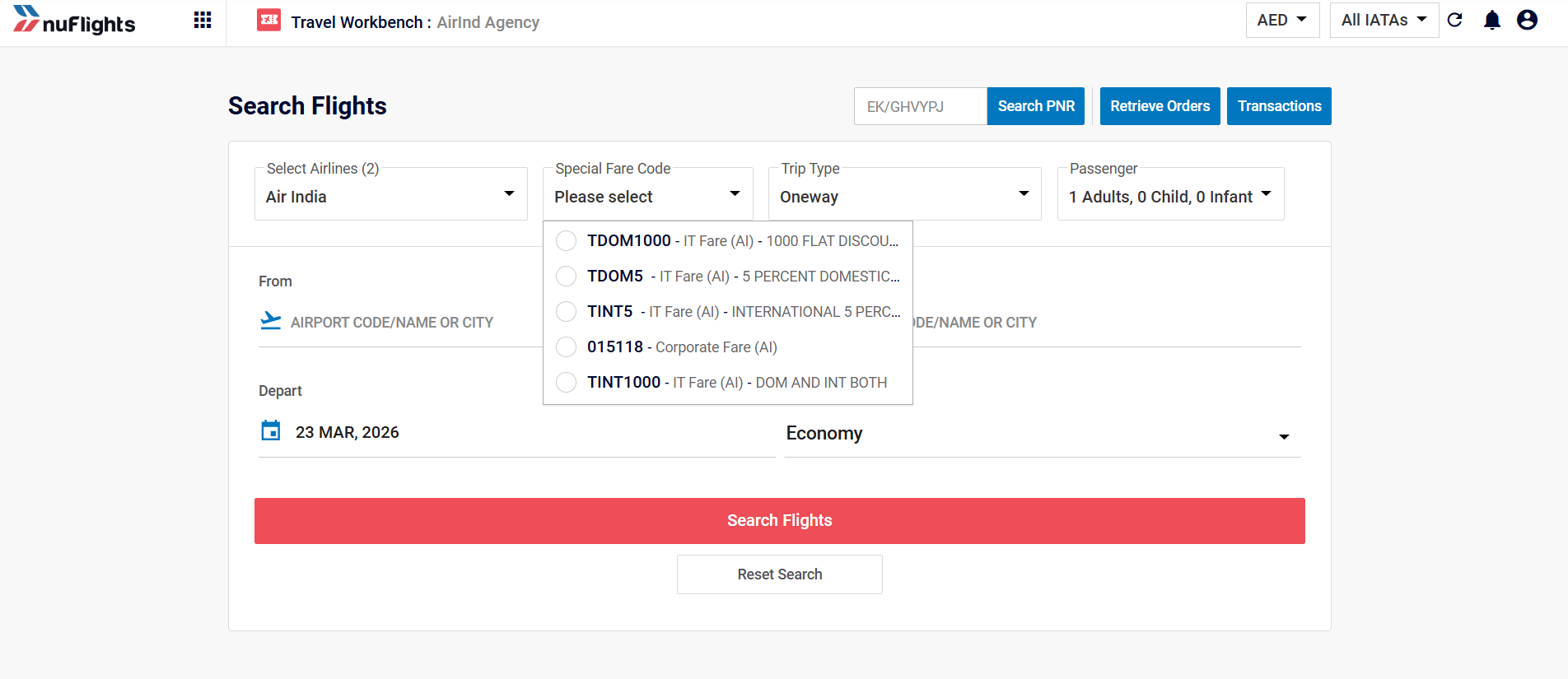The image size is (1568, 679).
Task: Open the All IATAs dropdown
Action: (x=1384, y=20)
